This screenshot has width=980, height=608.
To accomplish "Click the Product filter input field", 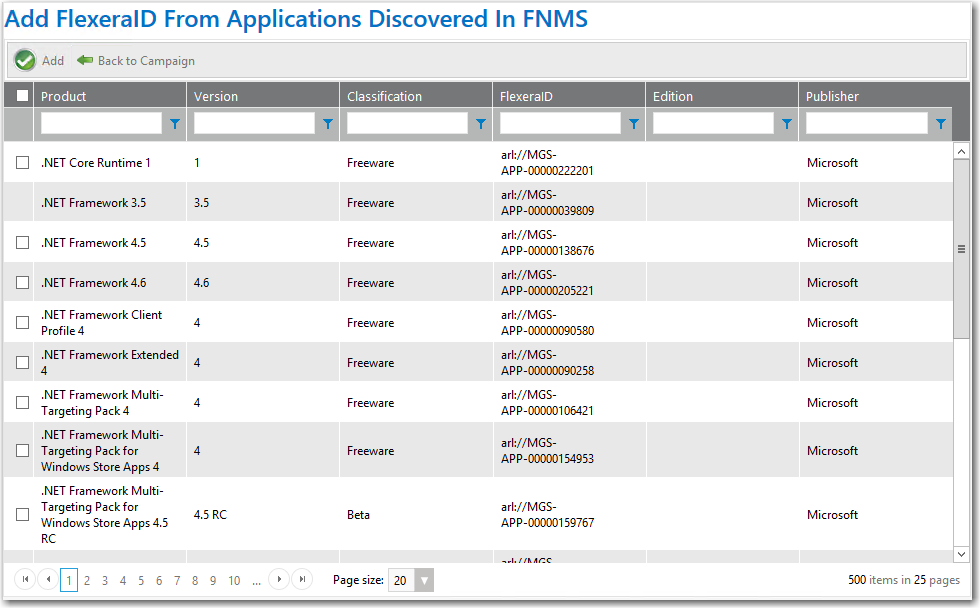I will (100, 124).
